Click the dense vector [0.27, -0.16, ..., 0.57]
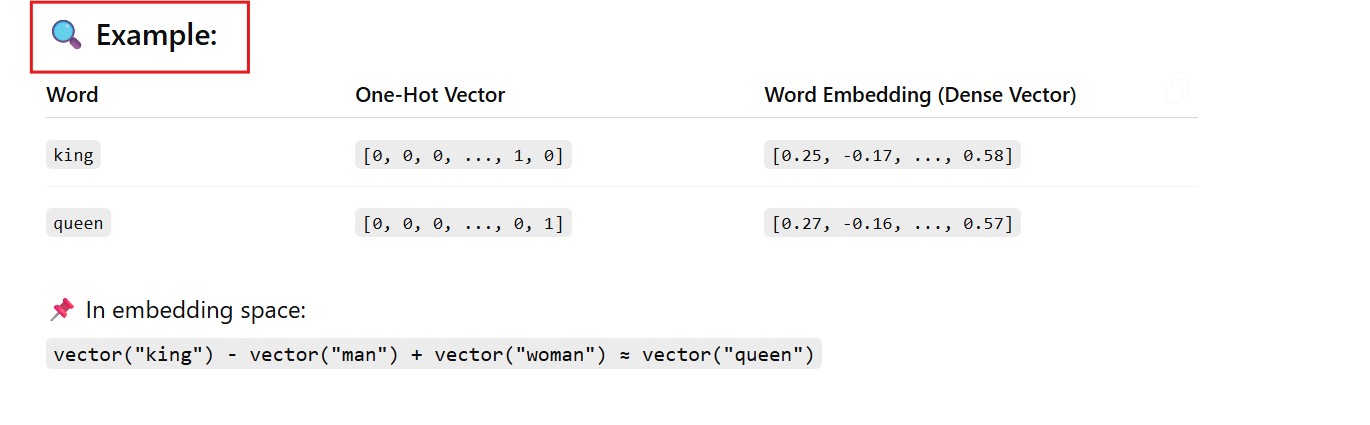The height and width of the screenshot is (425, 1370). [x=892, y=223]
